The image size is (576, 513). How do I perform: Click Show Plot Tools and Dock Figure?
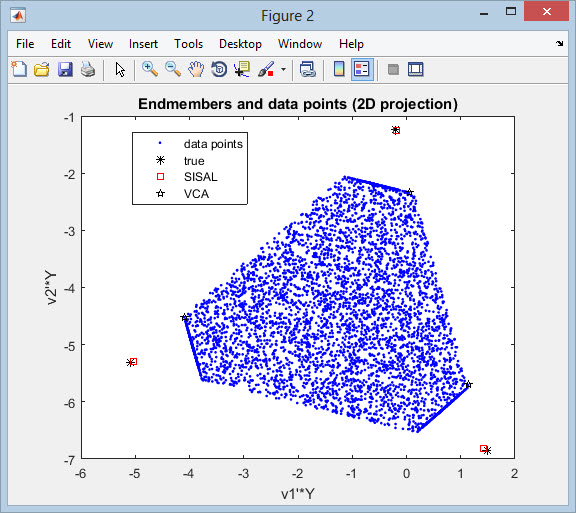(416, 69)
